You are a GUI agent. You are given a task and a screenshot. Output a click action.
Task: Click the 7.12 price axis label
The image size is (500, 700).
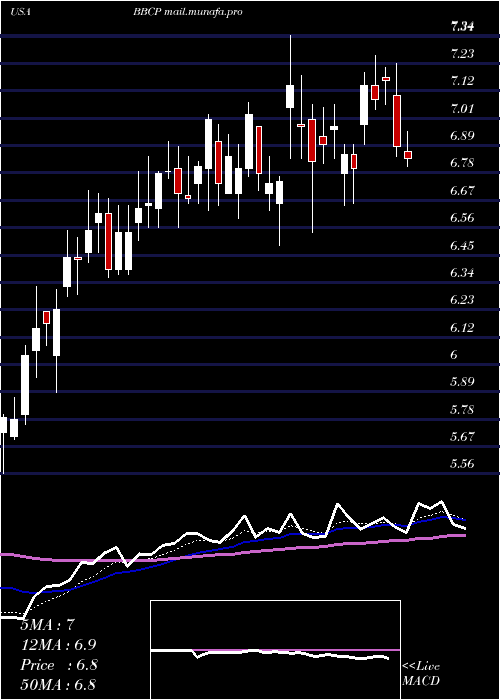[x=462, y=81]
